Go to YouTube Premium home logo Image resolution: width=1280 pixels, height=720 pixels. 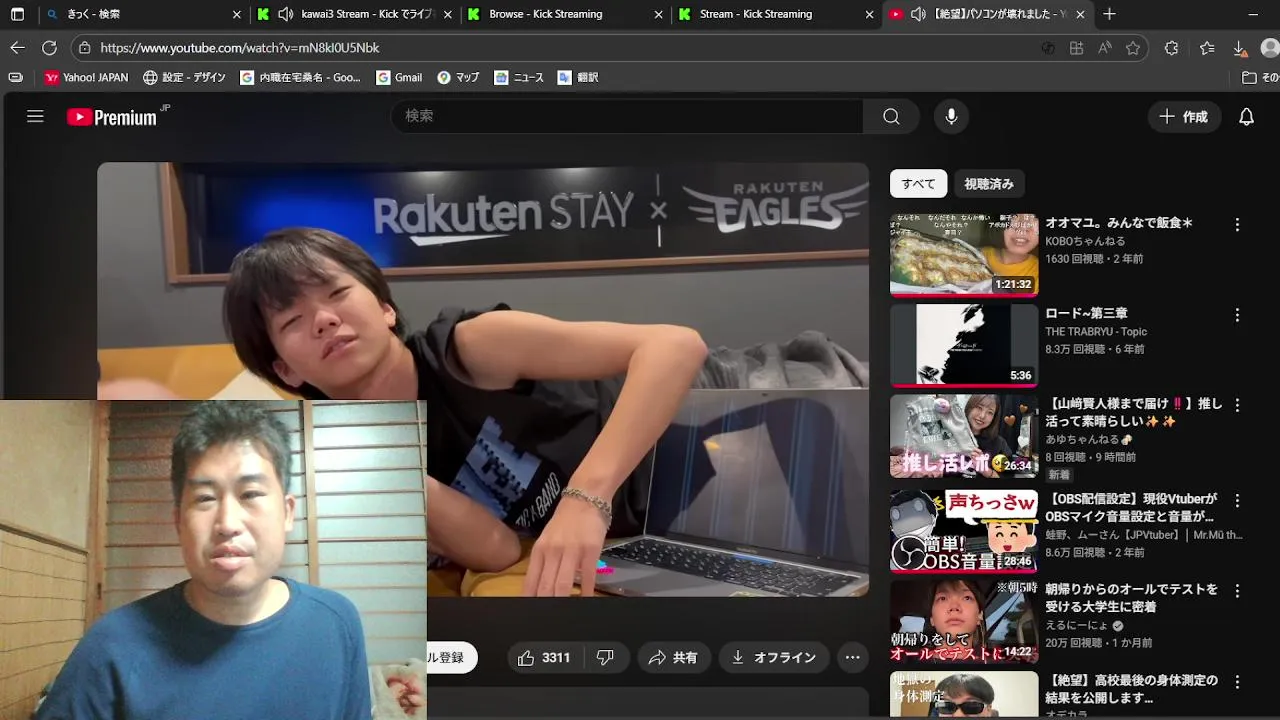click(113, 117)
